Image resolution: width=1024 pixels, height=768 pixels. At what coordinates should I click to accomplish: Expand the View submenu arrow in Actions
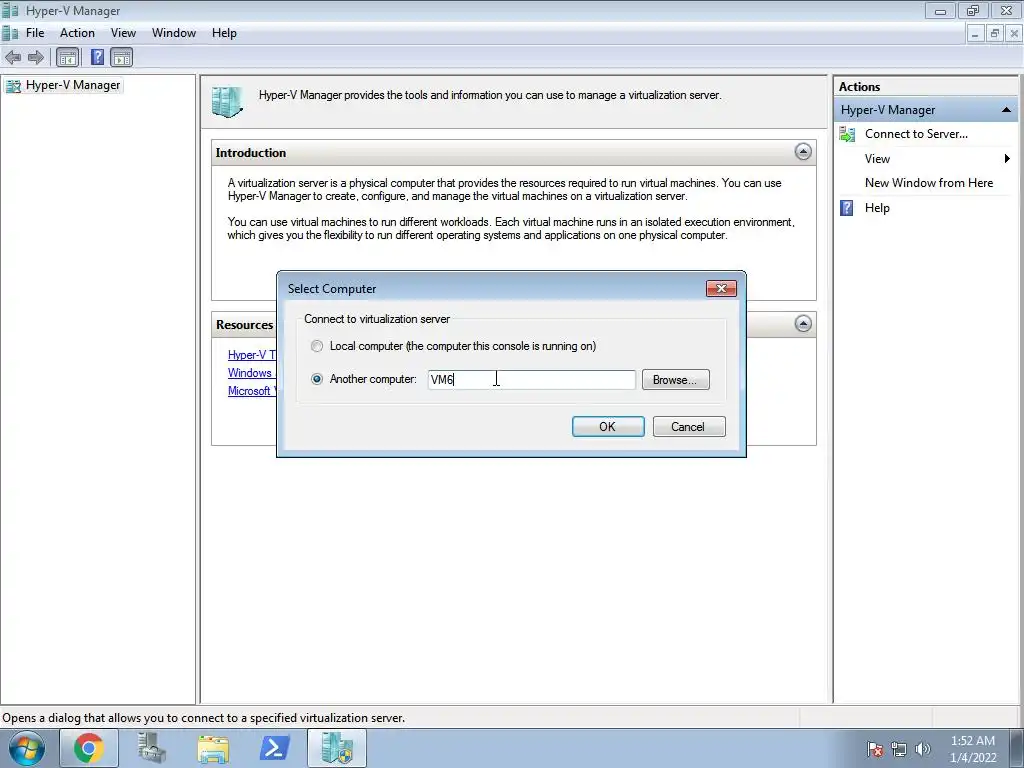pyautogui.click(x=1007, y=159)
